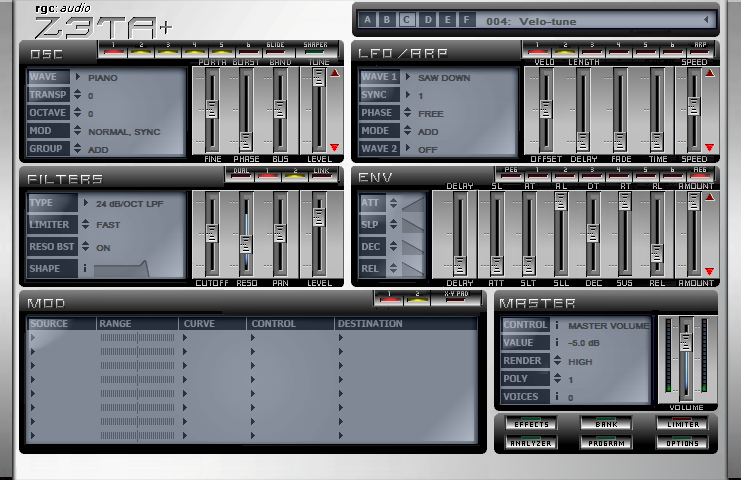
Task: Click the OSC PHASE slider handle
Action: (x=245, y=141)
